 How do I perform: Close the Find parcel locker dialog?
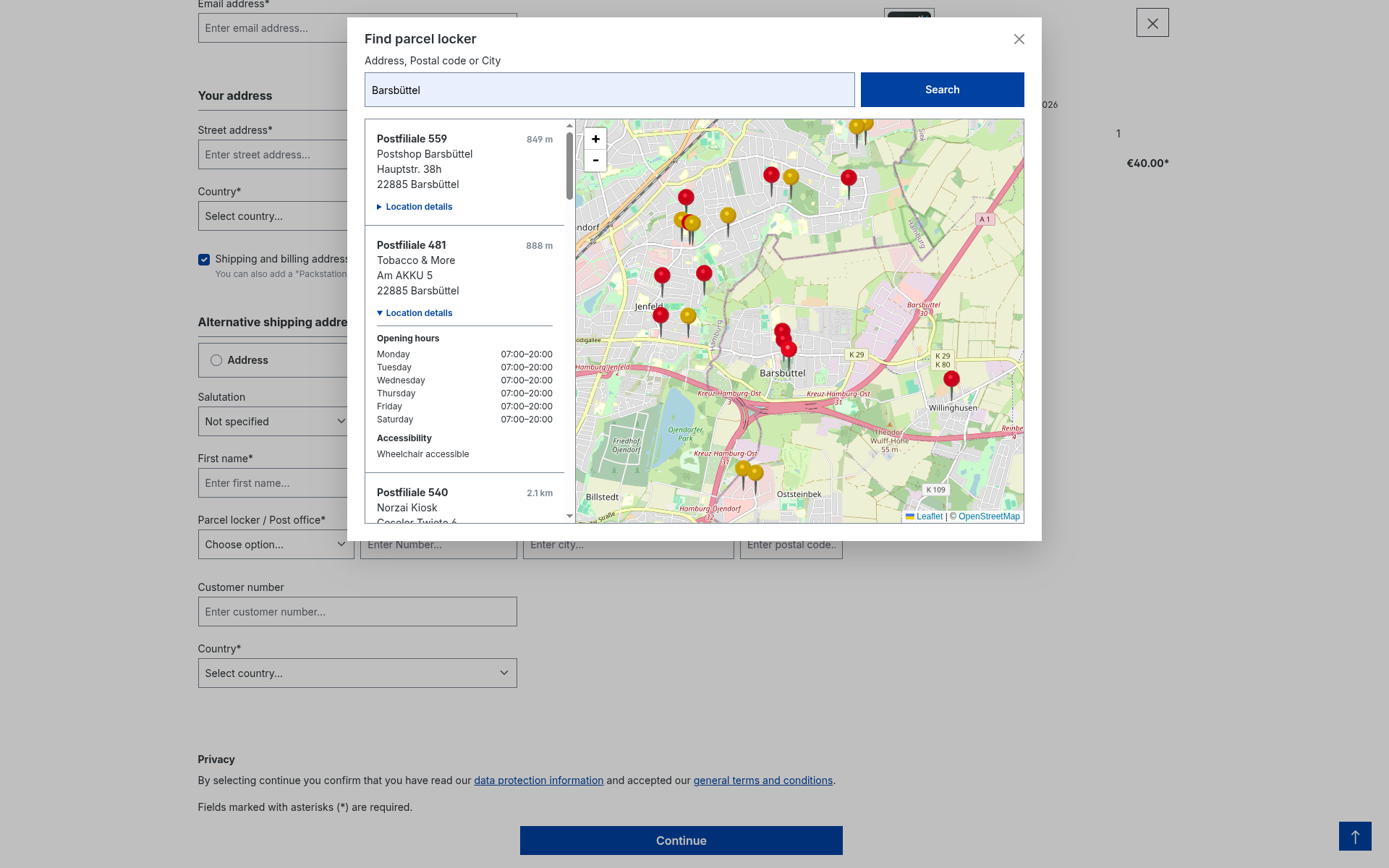[x=1019, y=39]
